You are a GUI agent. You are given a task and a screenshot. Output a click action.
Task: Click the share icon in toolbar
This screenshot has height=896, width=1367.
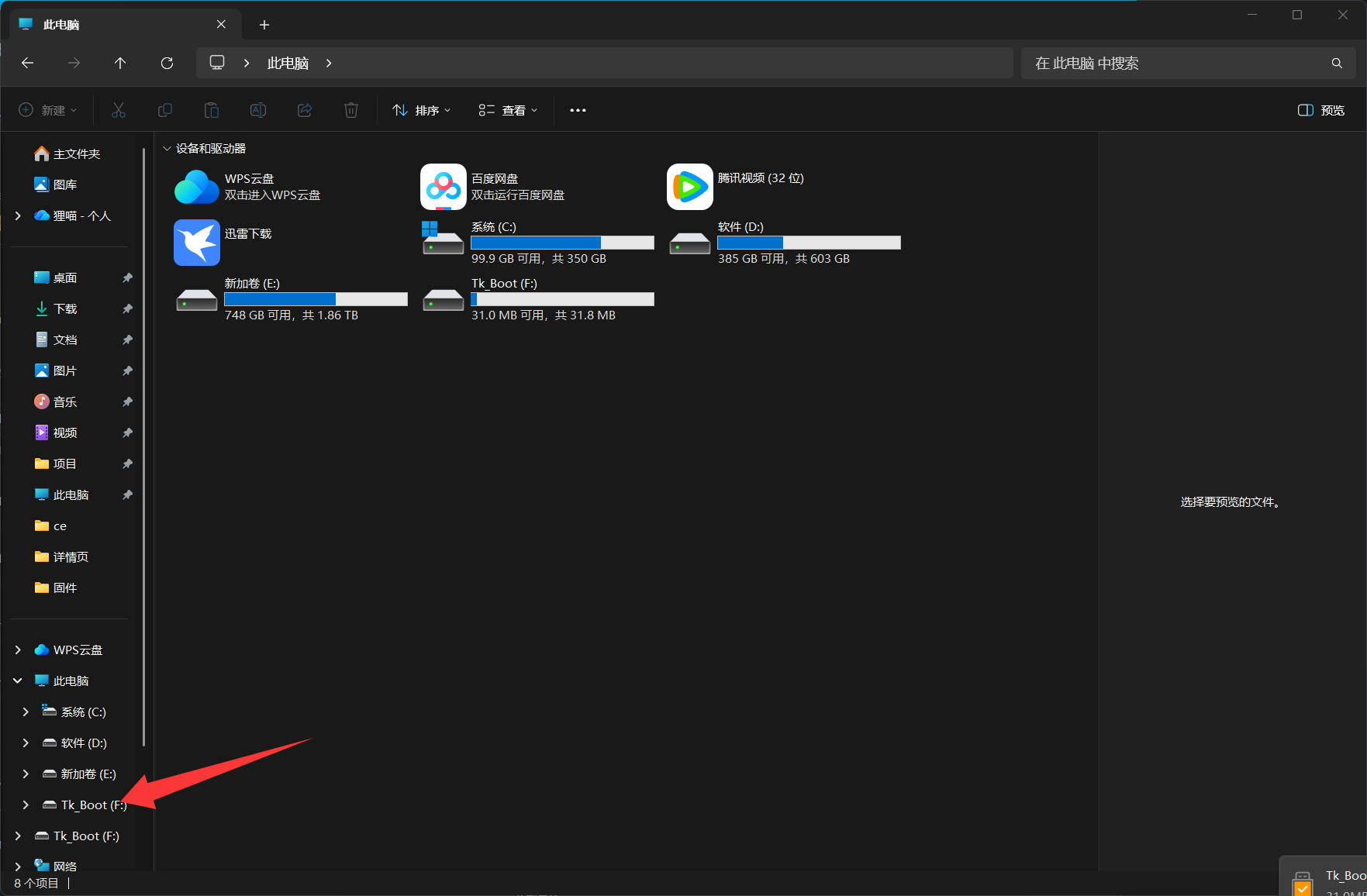(305, 110)
